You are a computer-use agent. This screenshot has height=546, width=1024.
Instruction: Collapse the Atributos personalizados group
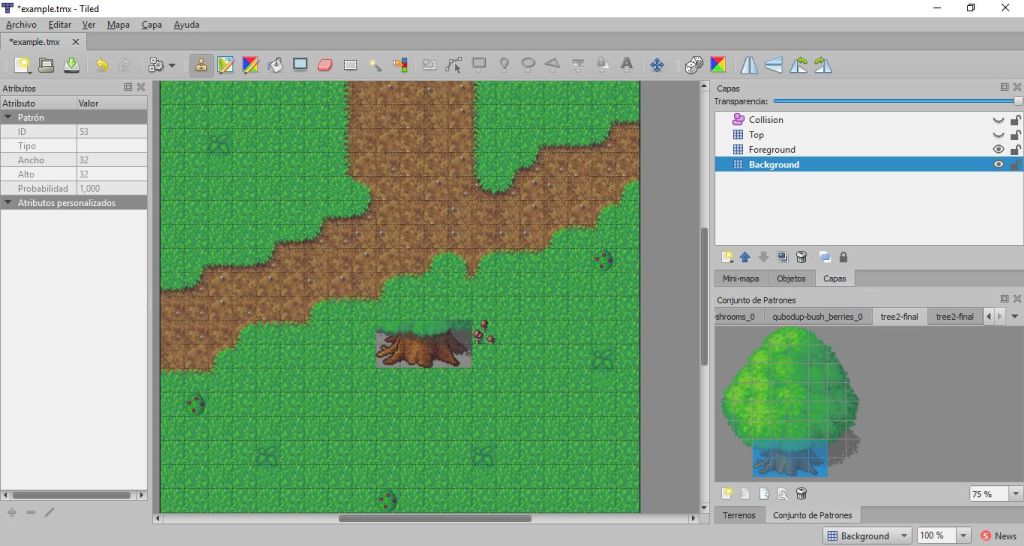[8, 203]
